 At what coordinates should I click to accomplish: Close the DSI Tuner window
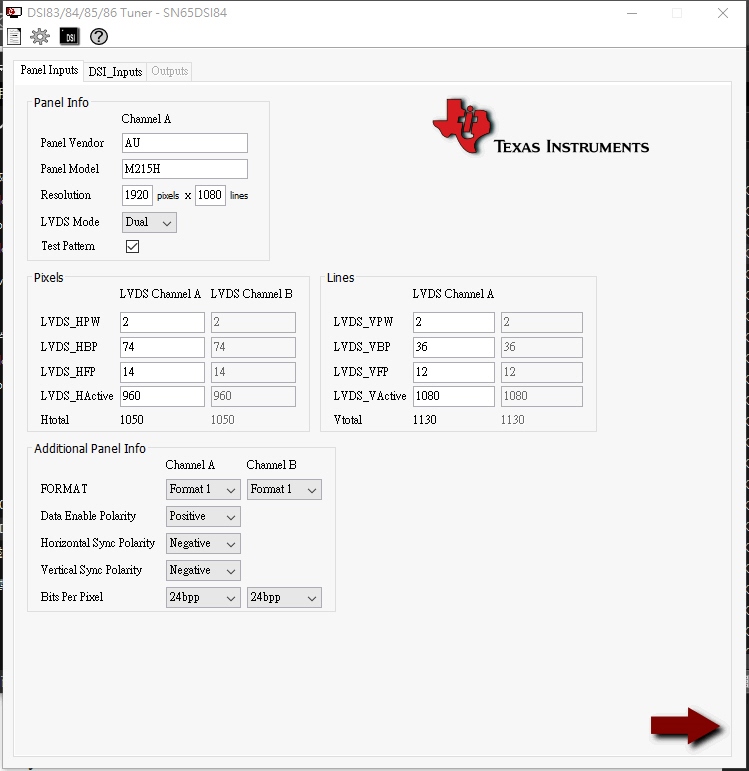tap(722, 13)
